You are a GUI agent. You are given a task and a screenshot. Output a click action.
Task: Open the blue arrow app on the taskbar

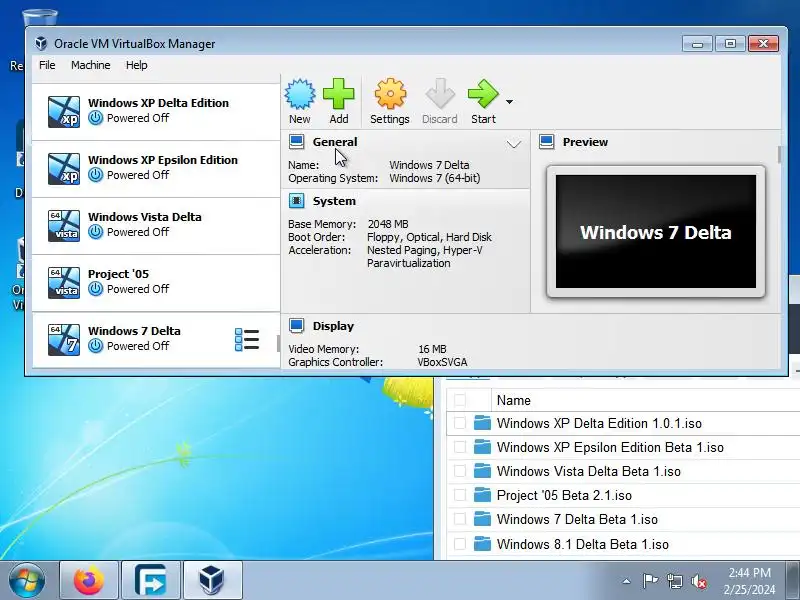click(x=151, y=580)
